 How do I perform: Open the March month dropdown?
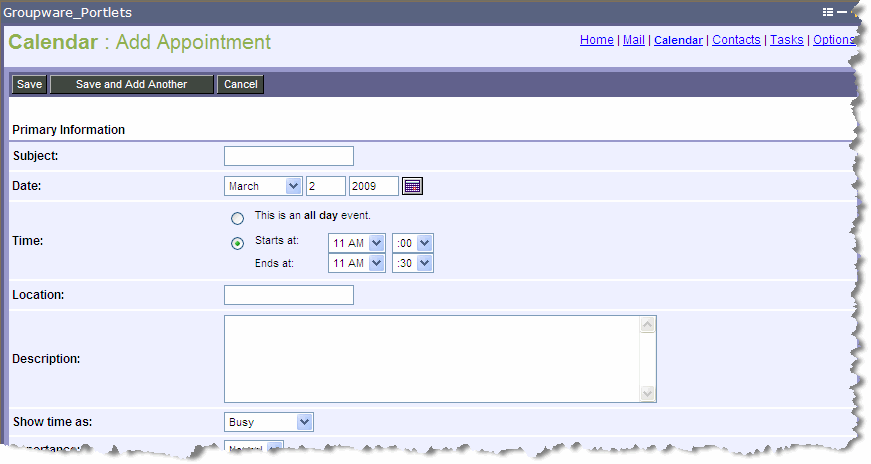coord(263,186)
